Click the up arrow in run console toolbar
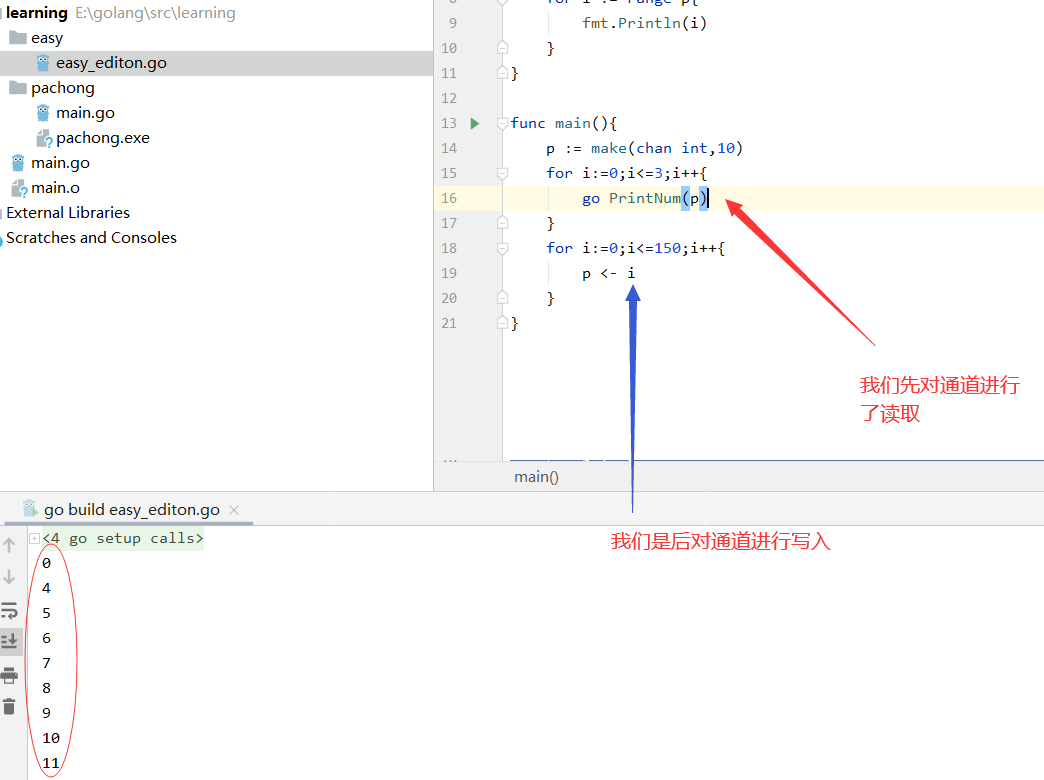This screenshot has width=1044, height=780. [10, 545]
